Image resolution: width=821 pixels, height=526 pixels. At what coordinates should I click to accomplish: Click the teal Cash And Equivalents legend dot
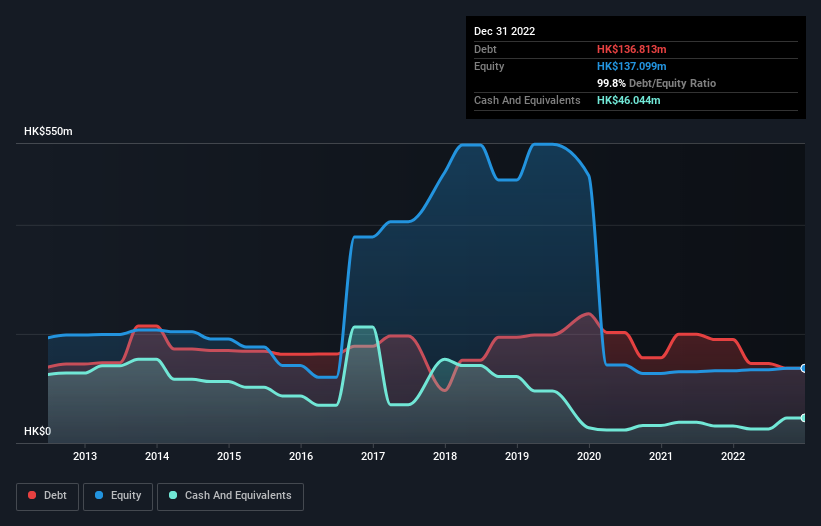click(x=173, y=495)
